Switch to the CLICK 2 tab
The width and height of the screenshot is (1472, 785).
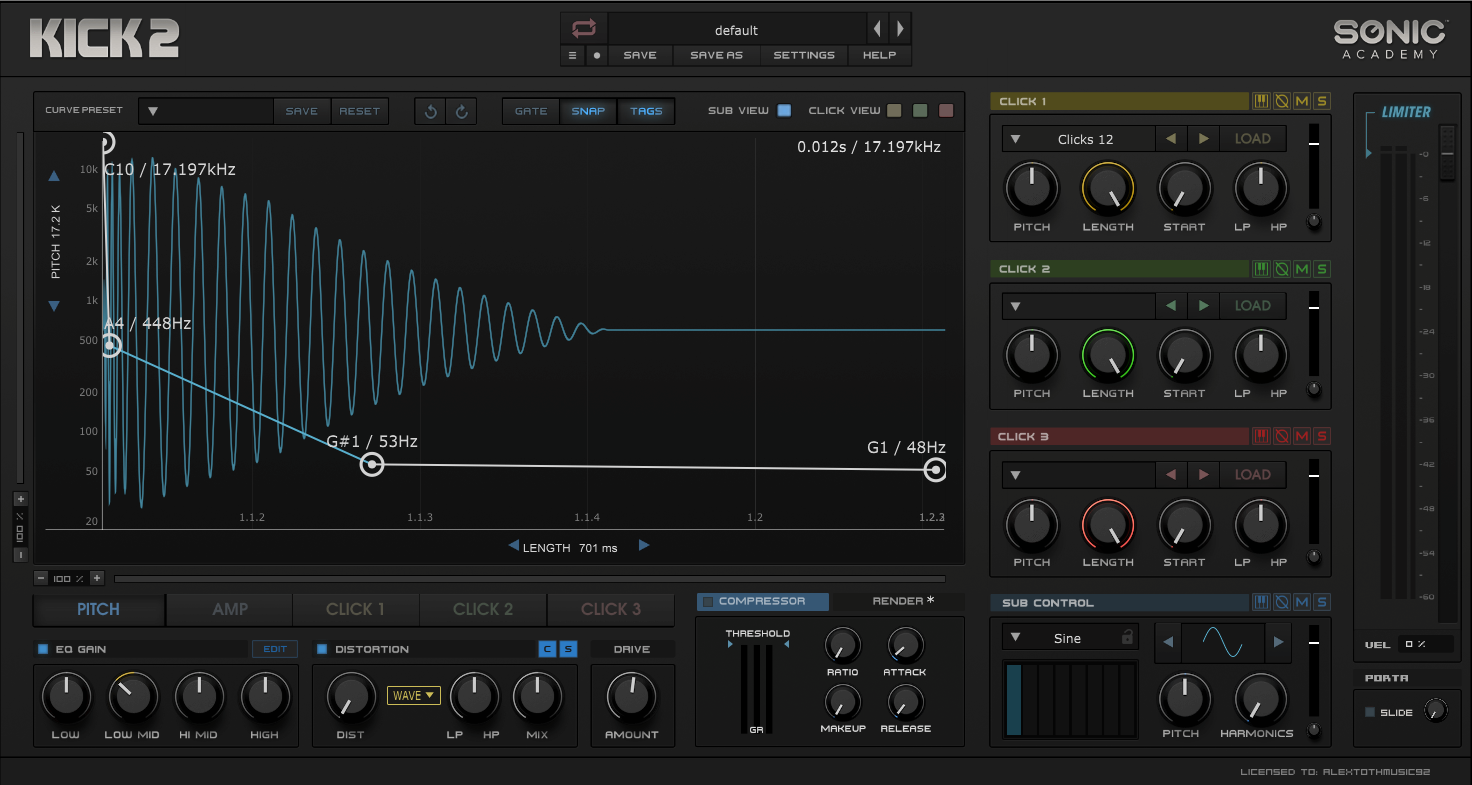[483, 609]
